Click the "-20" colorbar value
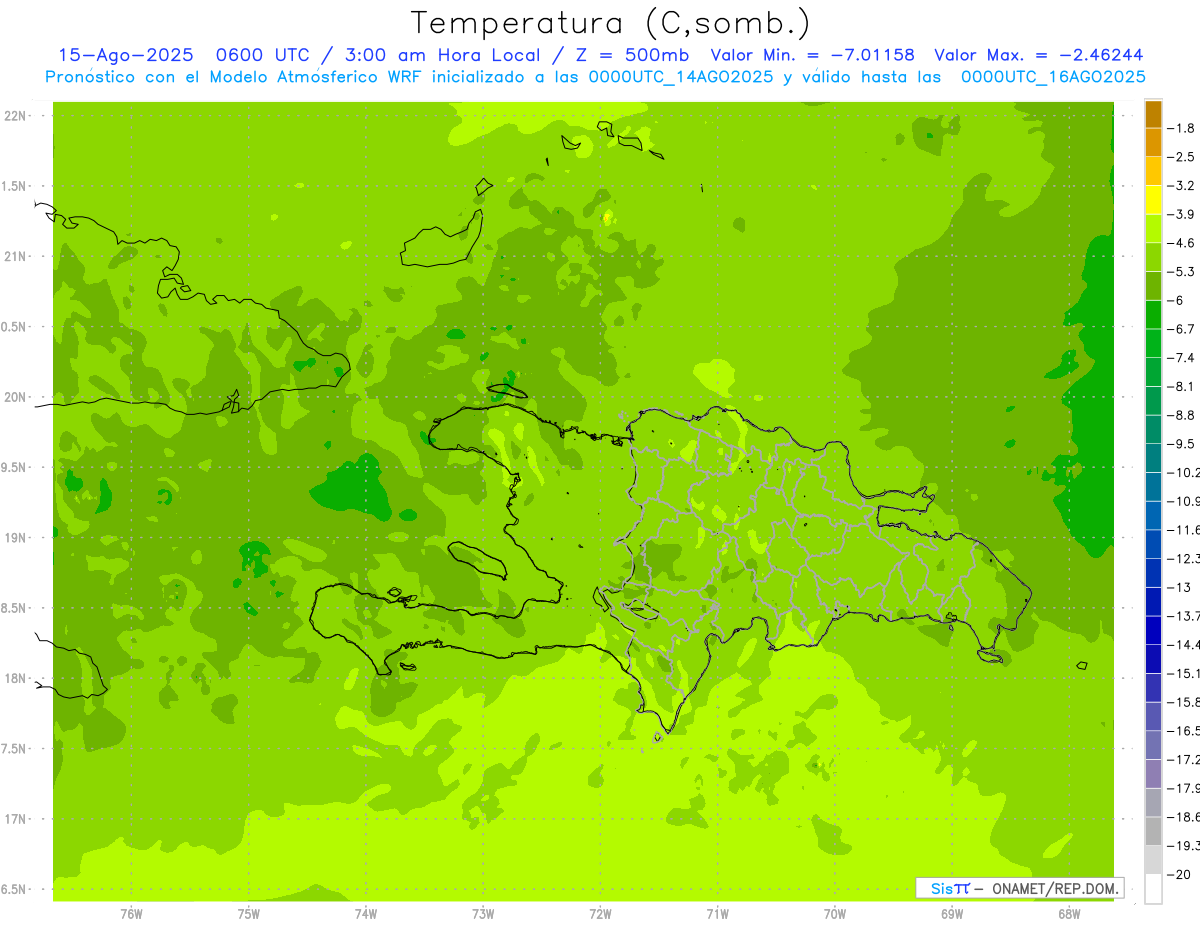Viewport: 1200px width, 927px height. [x=1177, y=874]
